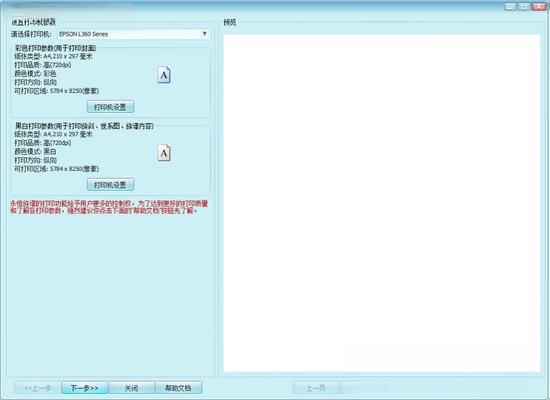This screenshot has width=550, height=400.
Task: Click inside the white preview page area
Action: point(382,203)
